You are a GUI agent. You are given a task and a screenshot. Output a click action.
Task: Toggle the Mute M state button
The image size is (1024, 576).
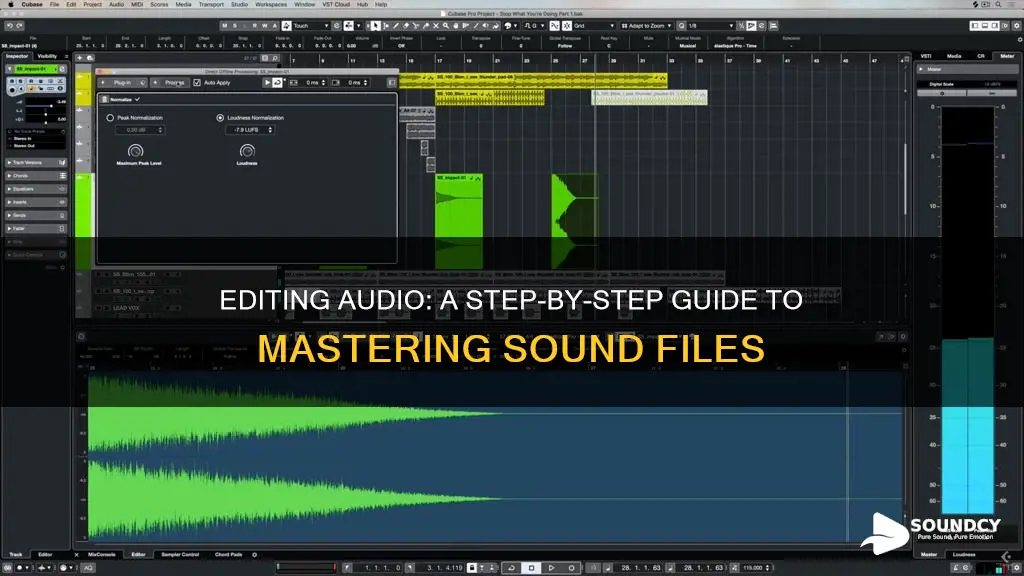(x=225, y=25)
